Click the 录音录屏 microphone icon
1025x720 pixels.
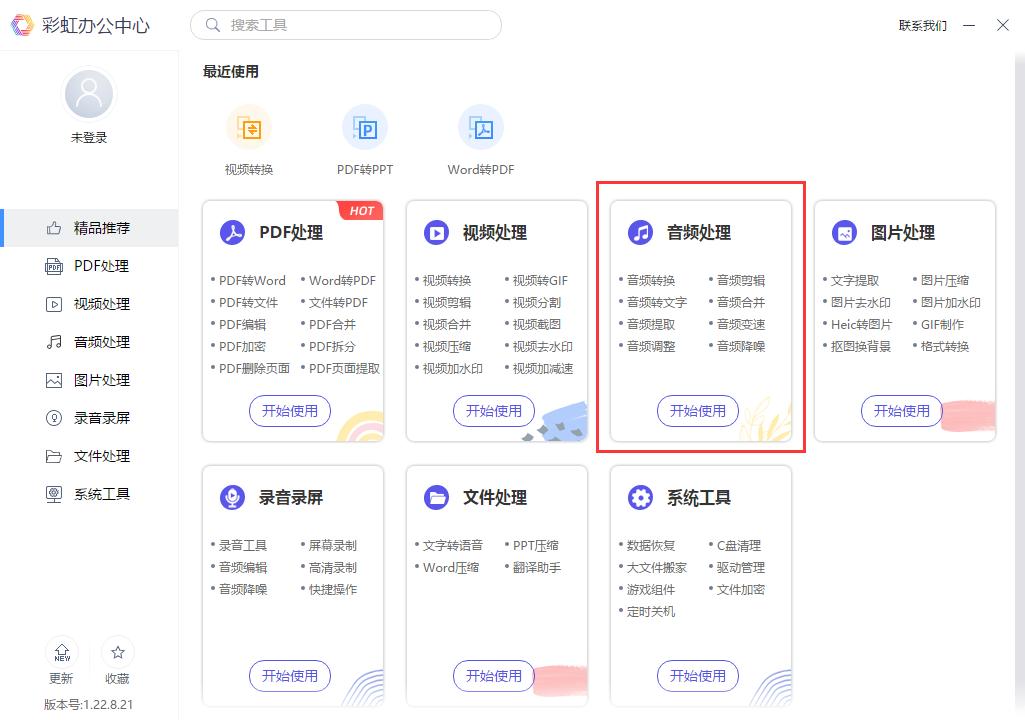(232, 496)
